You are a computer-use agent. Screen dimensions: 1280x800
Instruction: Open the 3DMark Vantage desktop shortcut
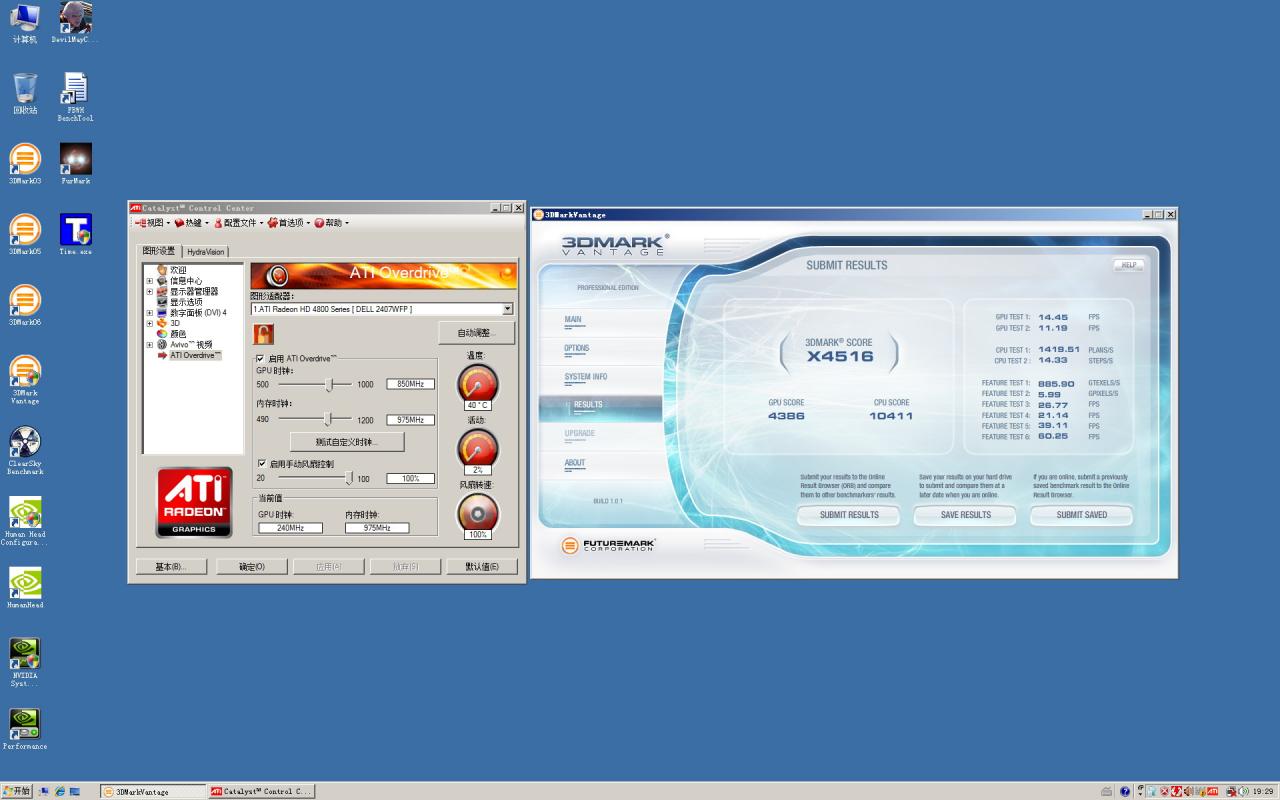click(25, 380)
